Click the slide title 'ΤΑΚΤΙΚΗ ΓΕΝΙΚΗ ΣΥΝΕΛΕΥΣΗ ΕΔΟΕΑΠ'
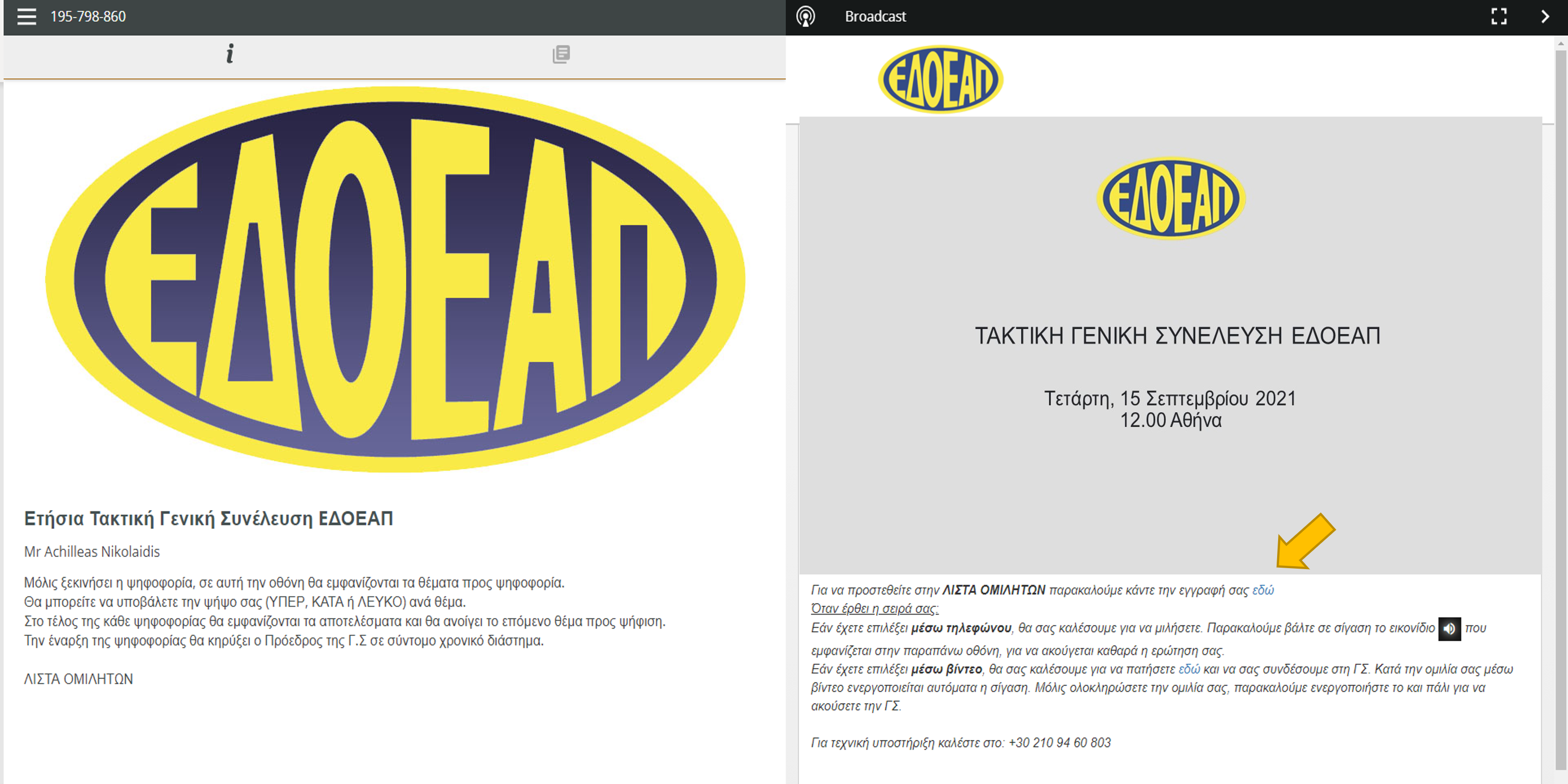 tap(1177, 335)
